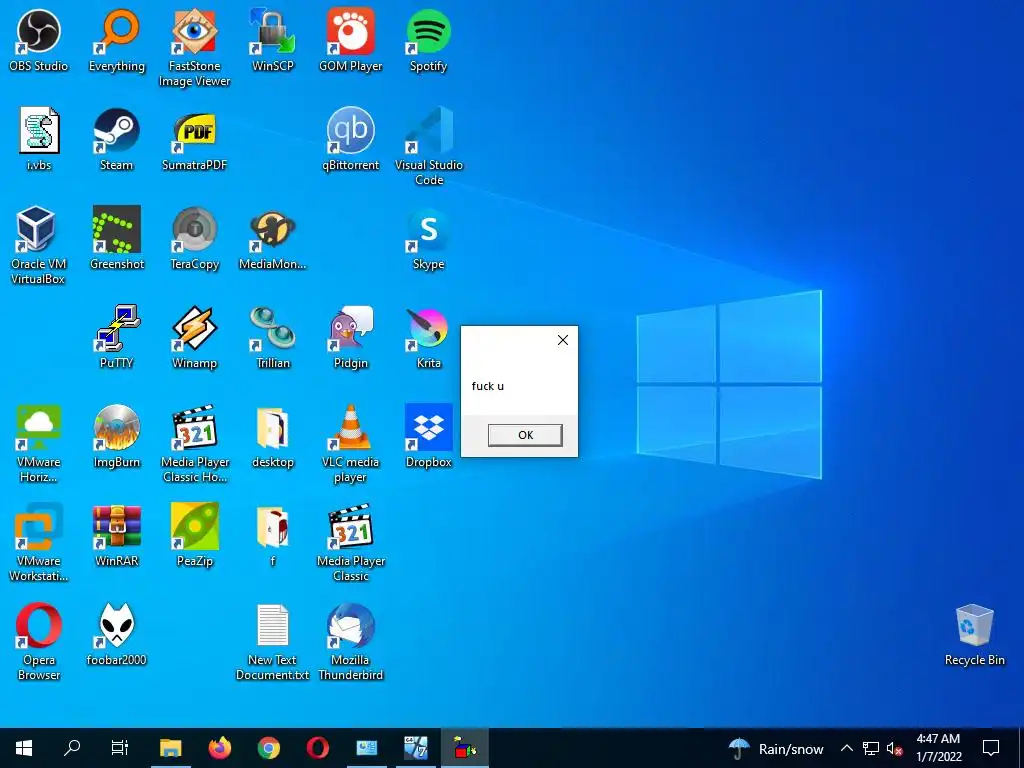Select the qBittorrent desktop icon
The height and width of the screenshot is (768, 1024).
(x=351, y=139)
